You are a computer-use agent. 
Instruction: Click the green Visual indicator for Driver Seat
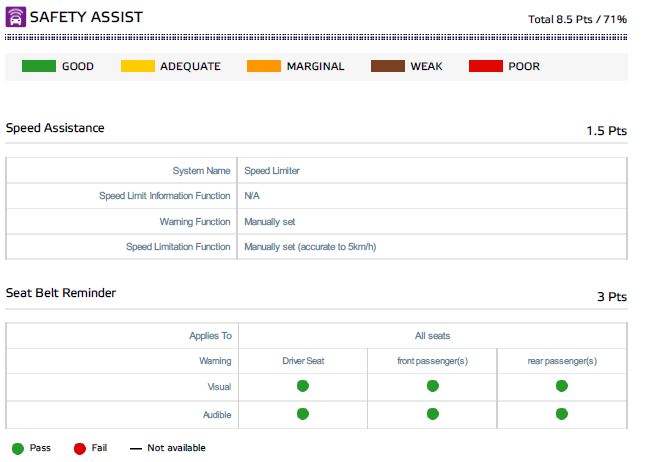tap(302, 386)
